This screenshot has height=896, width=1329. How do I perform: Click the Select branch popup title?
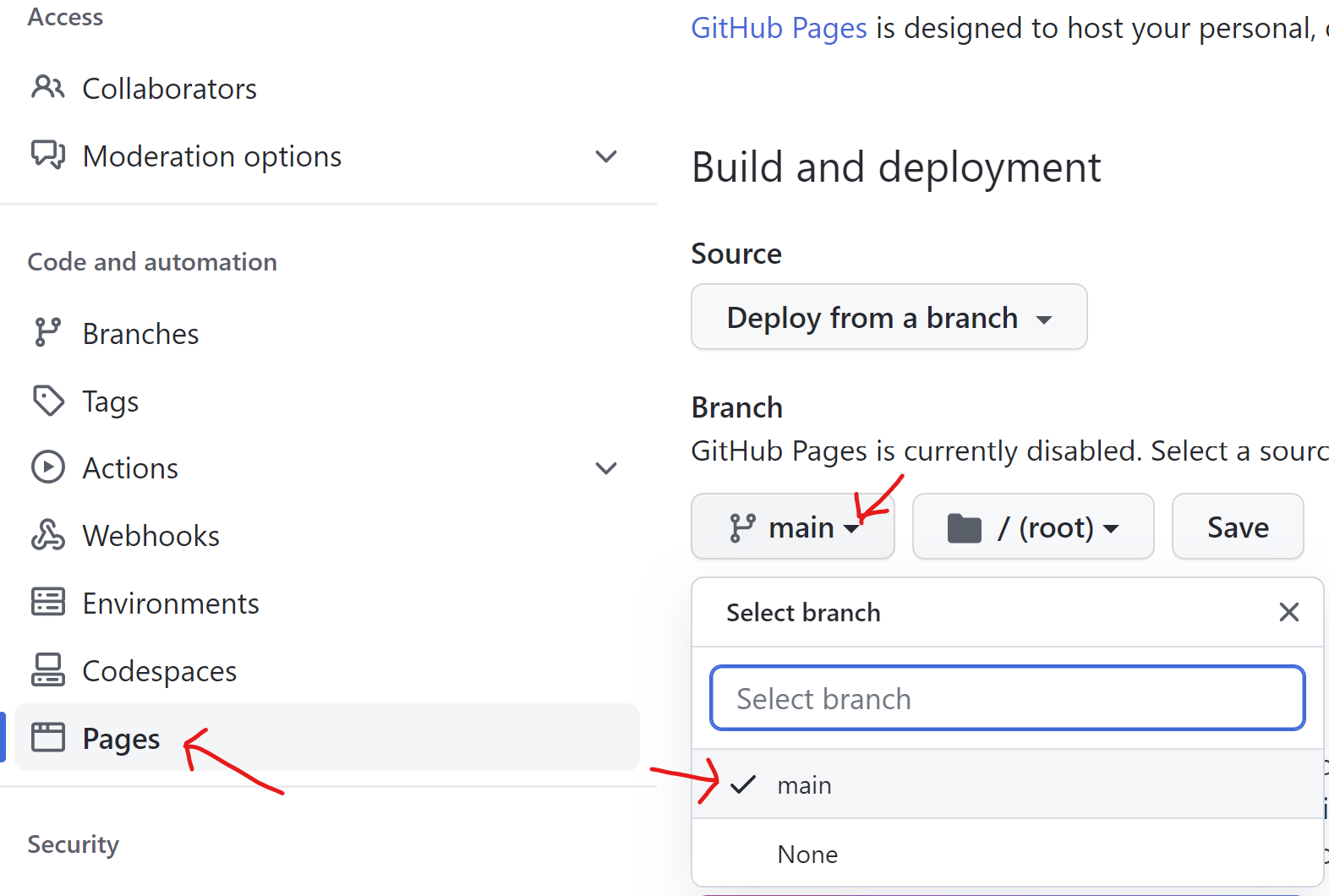coord(803,612)
